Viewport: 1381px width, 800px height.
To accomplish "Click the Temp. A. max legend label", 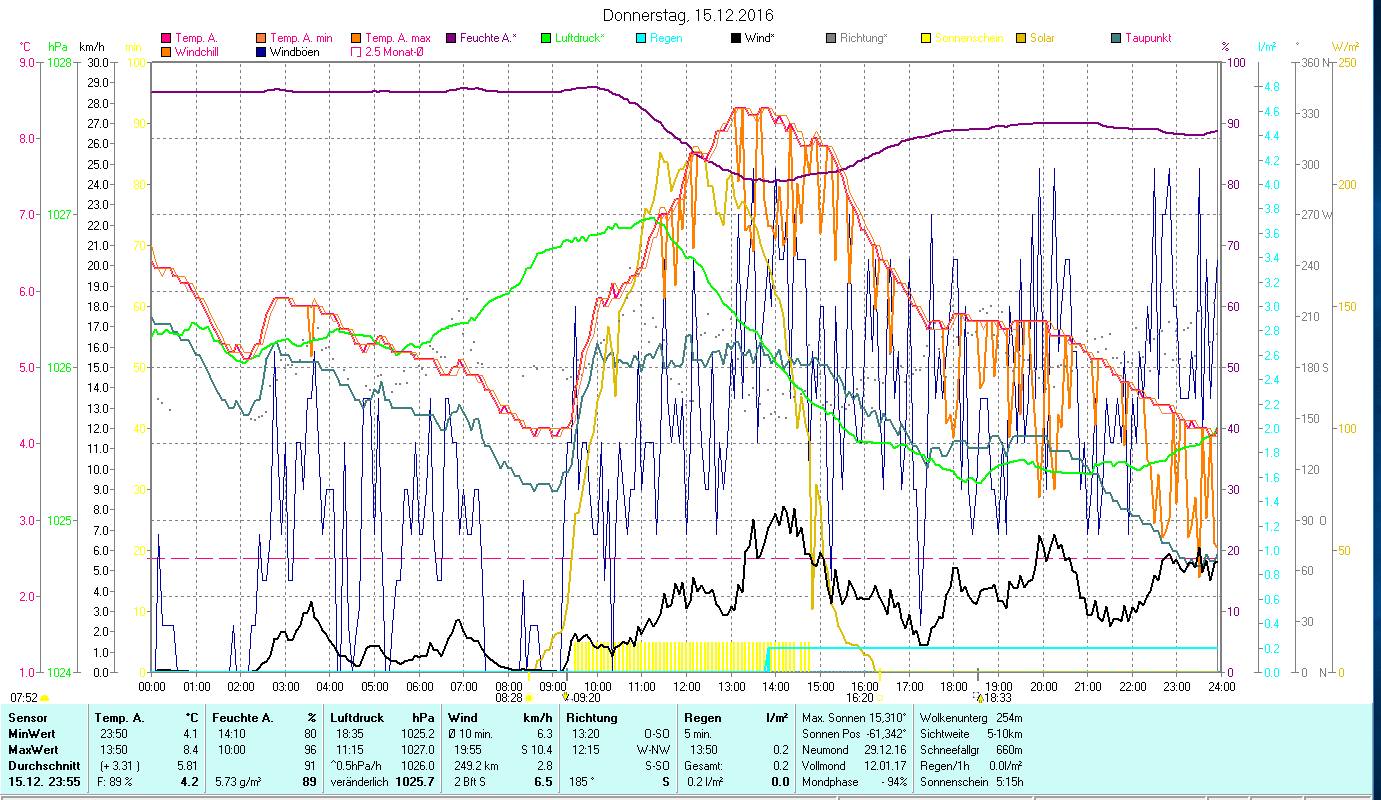I will pyautogui.click(x=399, y=39).
